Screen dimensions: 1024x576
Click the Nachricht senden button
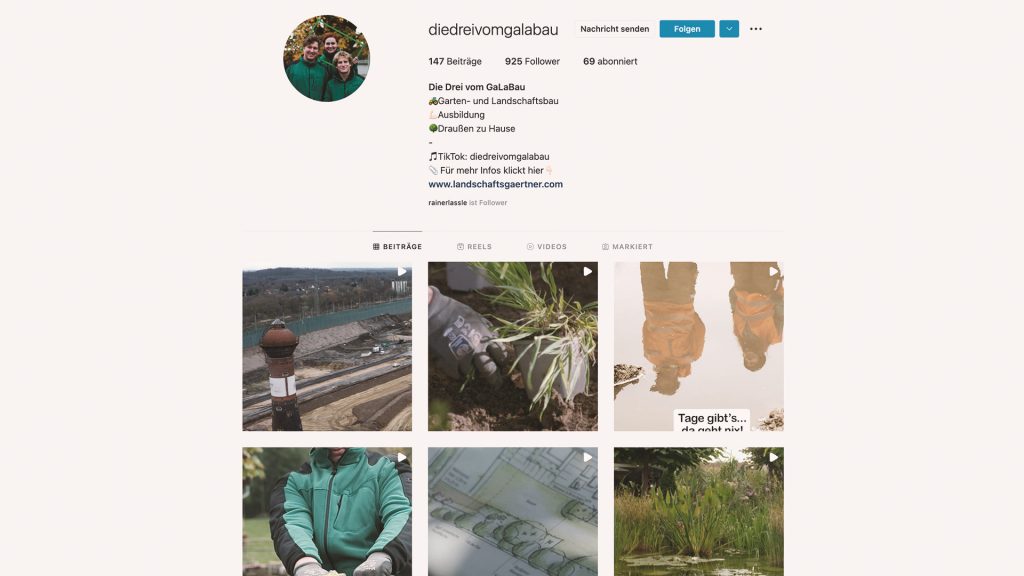point(615,29)
